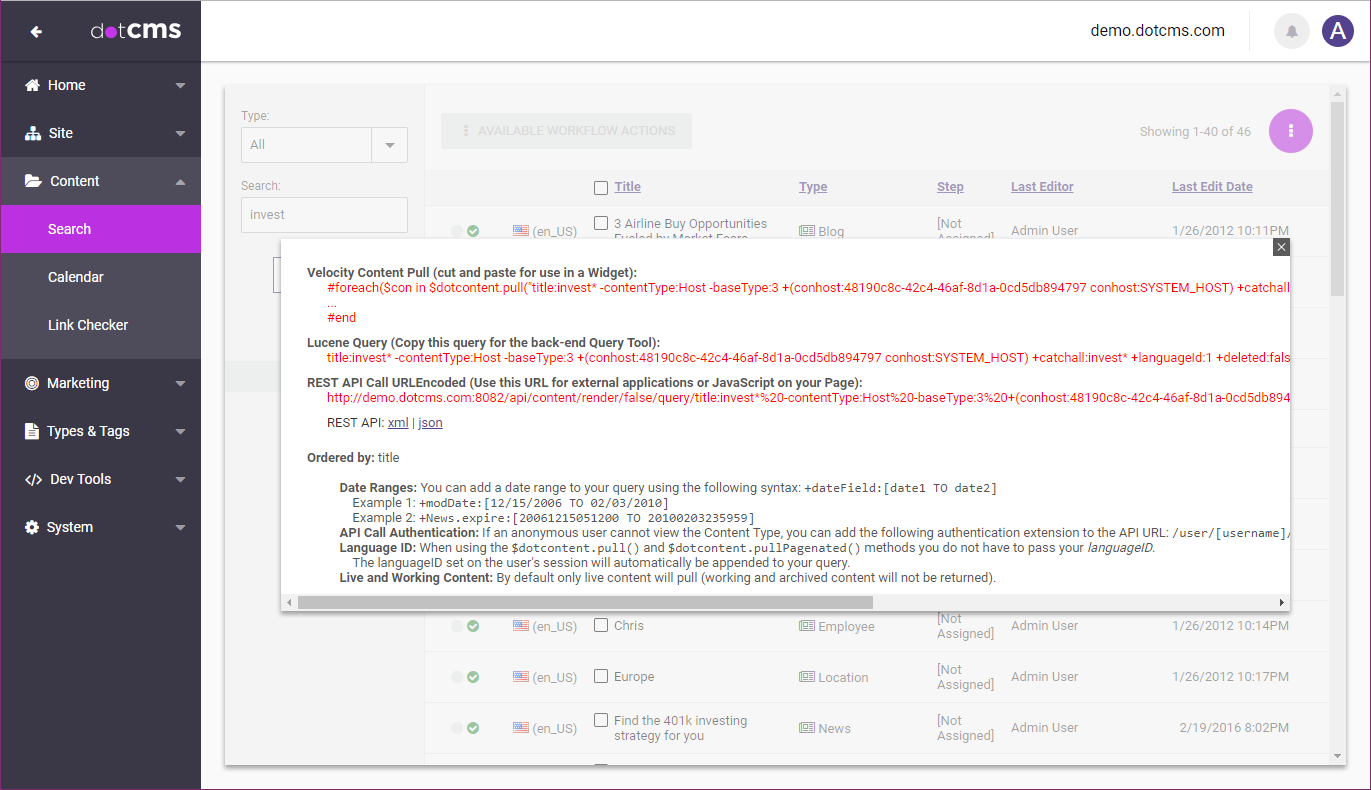Image resolution: width=1371 pixels, height=790 pixels.
Task: Click the Location content type icon
Action: [806, 677]
